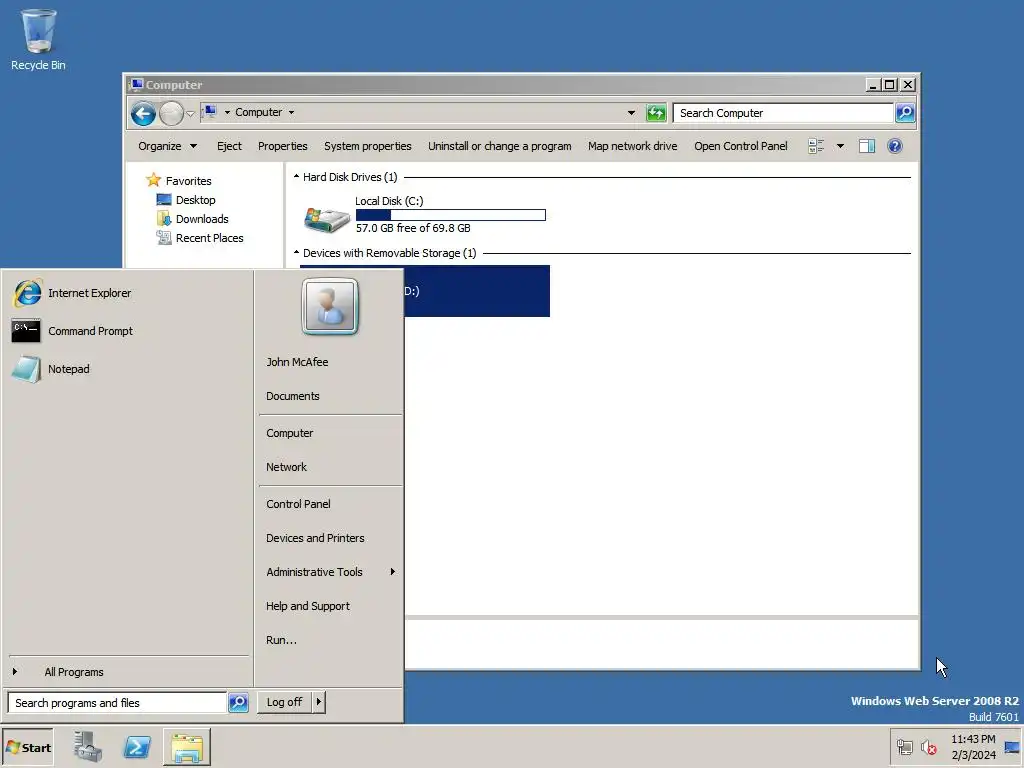Click 57.0 GB free of 69.8 GB text
The width and height of the screenshot is (1024, 768).
[x=413, y=228]
